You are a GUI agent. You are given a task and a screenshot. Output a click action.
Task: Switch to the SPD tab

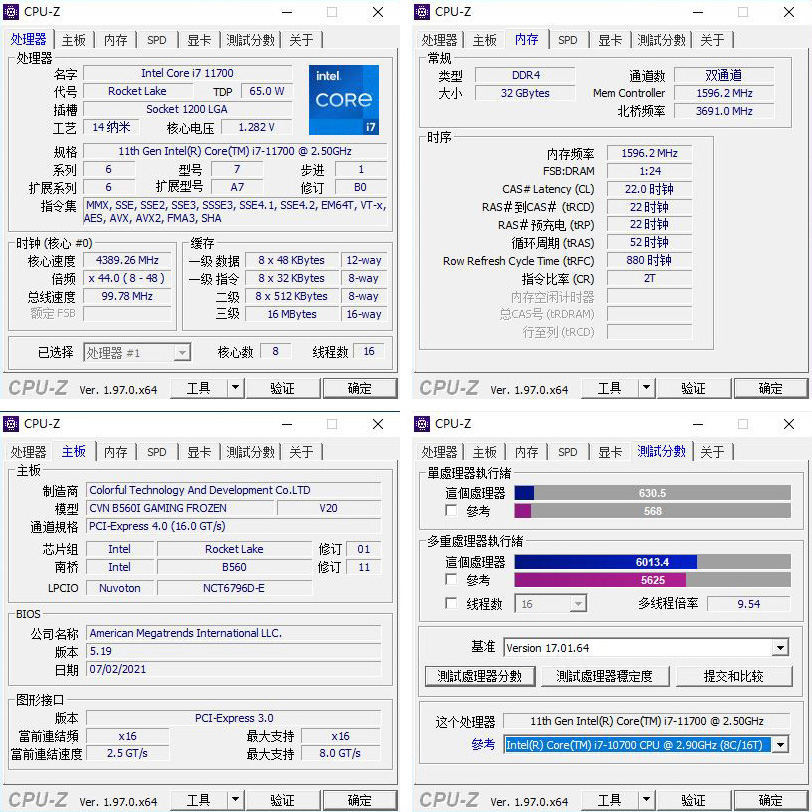pyautogui.click(x=156, y=40)
